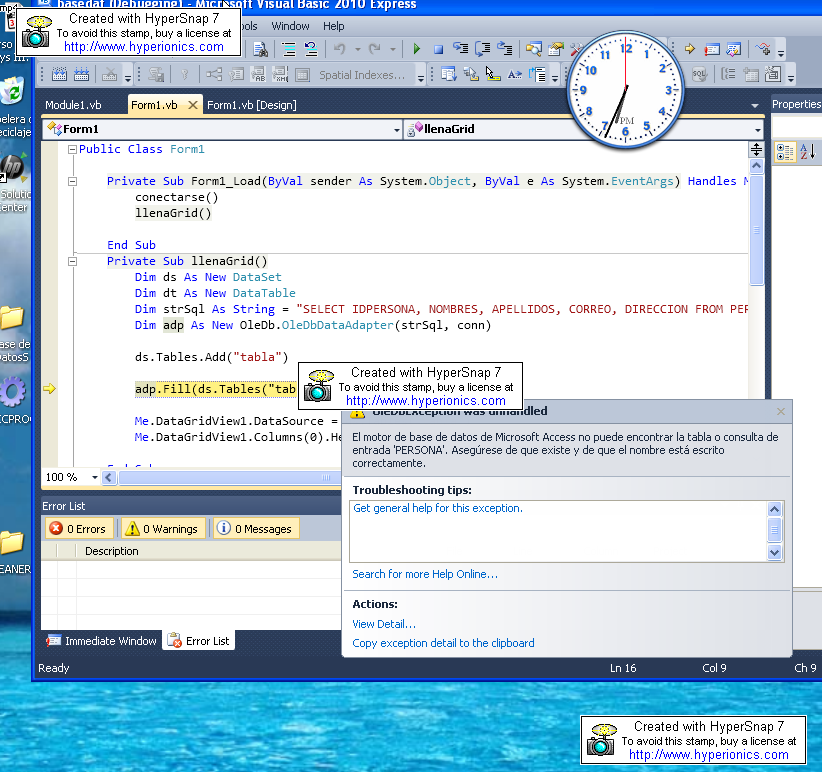Click Get general help for this exception link

[438, 508]
